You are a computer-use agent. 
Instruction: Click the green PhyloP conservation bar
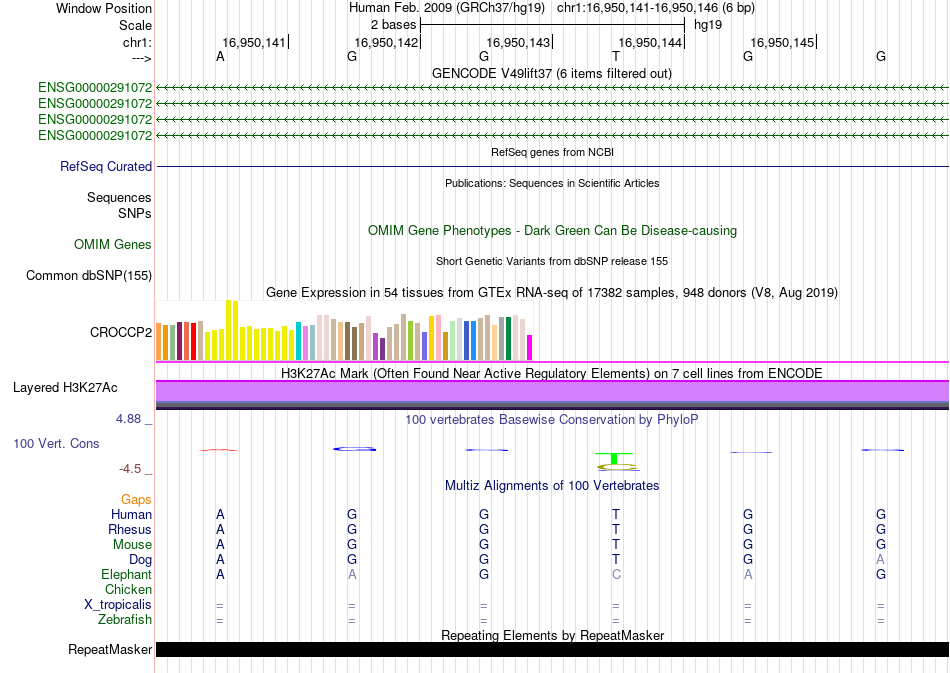[x=614, y=458]
